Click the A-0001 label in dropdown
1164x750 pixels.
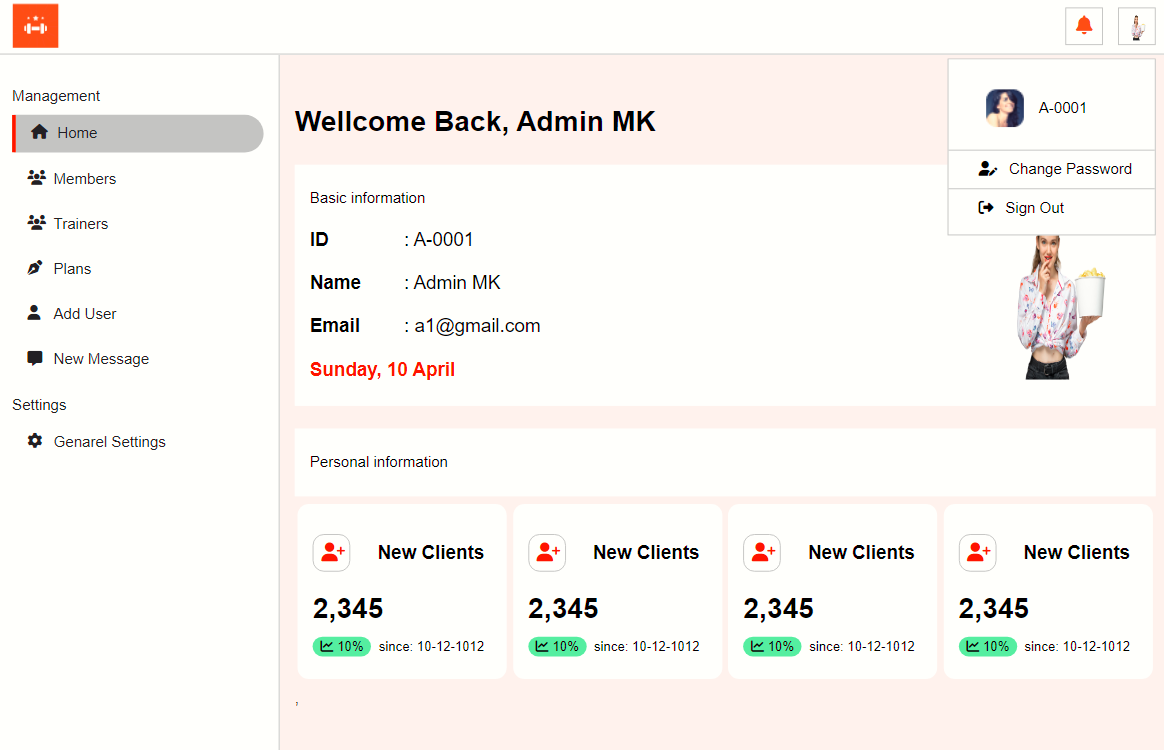click(x=1062, y=108)
